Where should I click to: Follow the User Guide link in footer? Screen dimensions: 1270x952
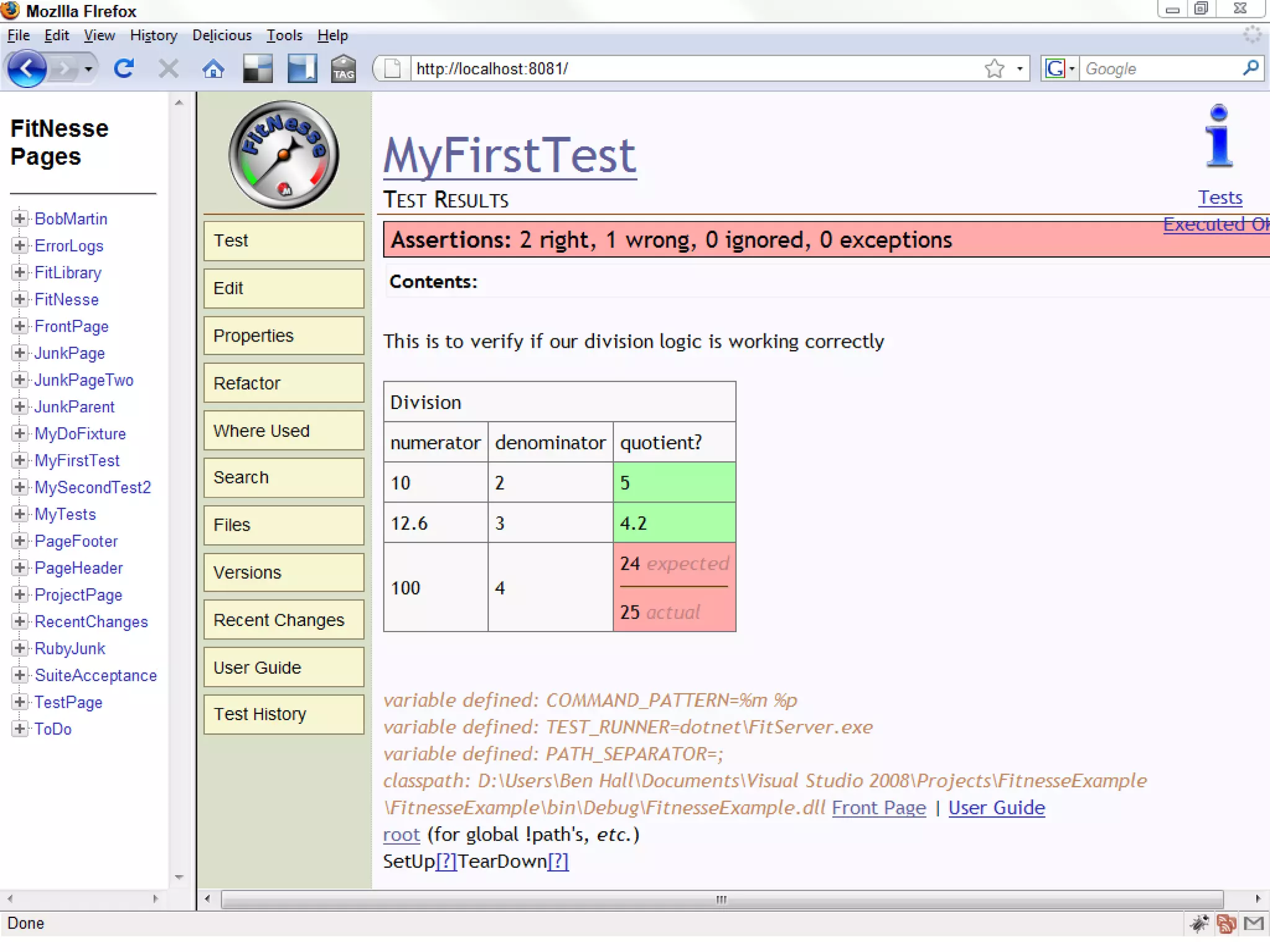996,808
